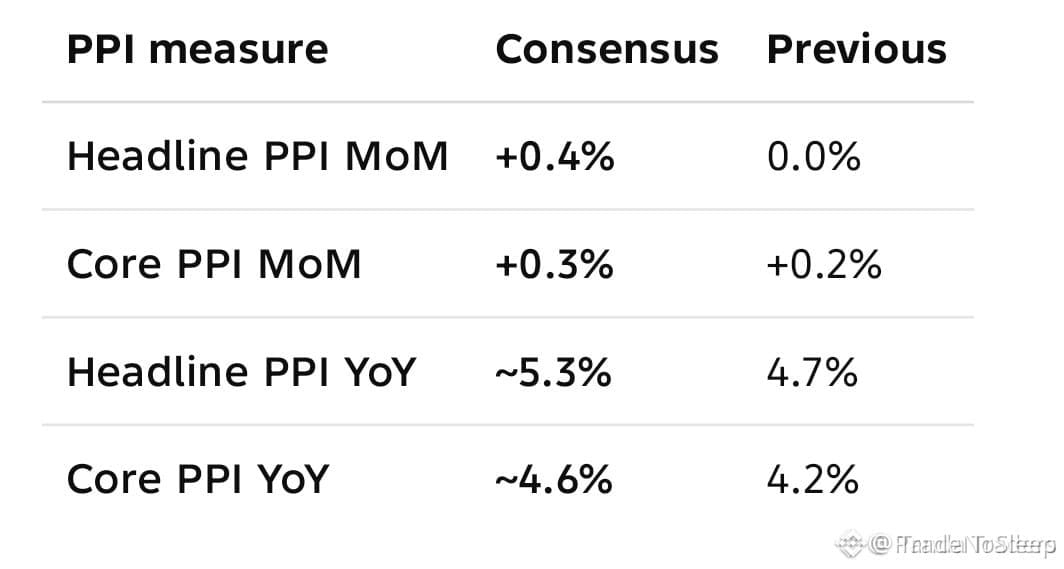Click the 4.7% previous value
The height and width of the screenshot is (569, 1064).
pos(812,372)
